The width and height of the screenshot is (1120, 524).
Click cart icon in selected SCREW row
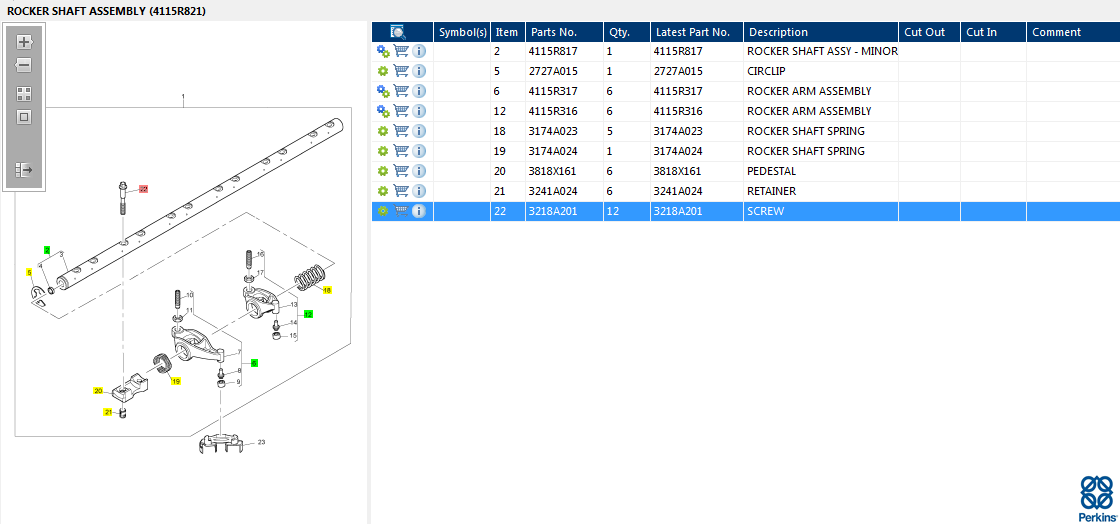[401, 211]
